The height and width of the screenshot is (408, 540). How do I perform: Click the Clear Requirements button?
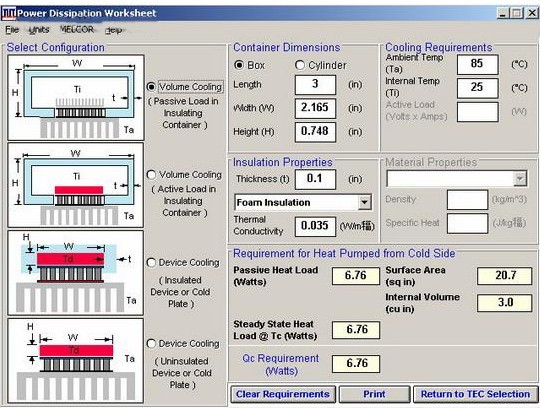pyautogui.click(x=283, y=394)
